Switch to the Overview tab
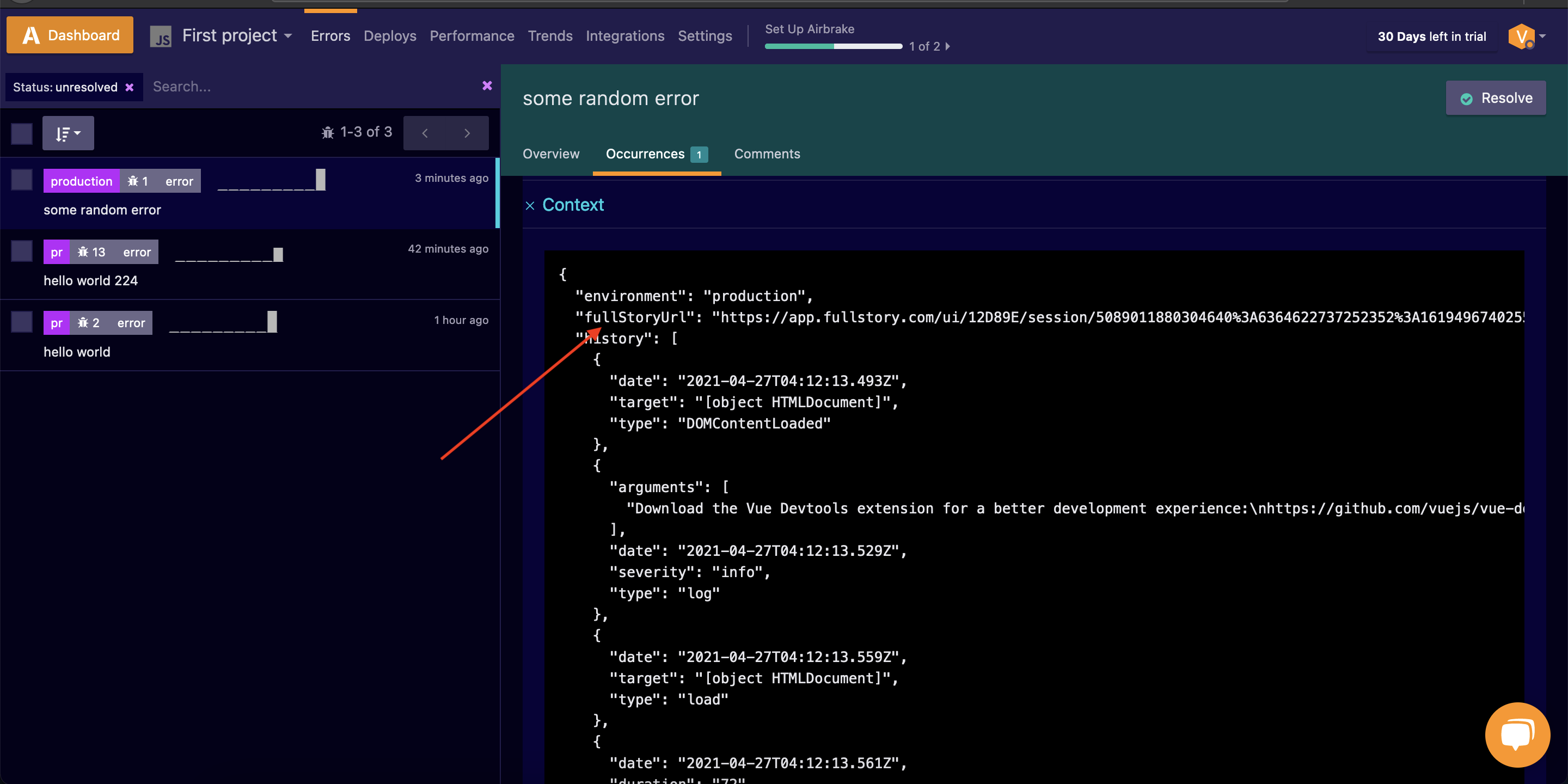The height and width of the screenshot is (784, 1568). [551, 154]
